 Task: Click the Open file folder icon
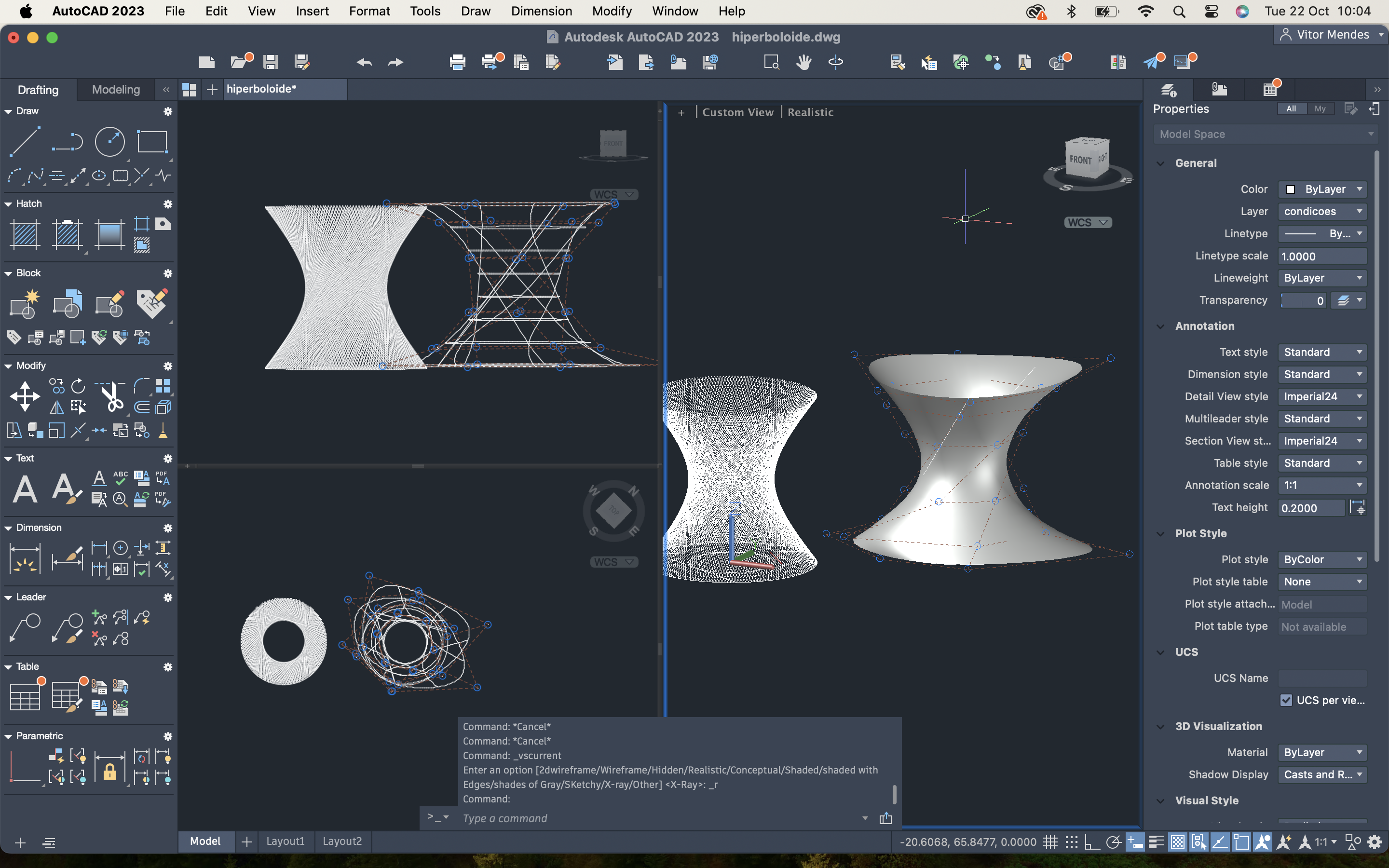coord(239,62)
